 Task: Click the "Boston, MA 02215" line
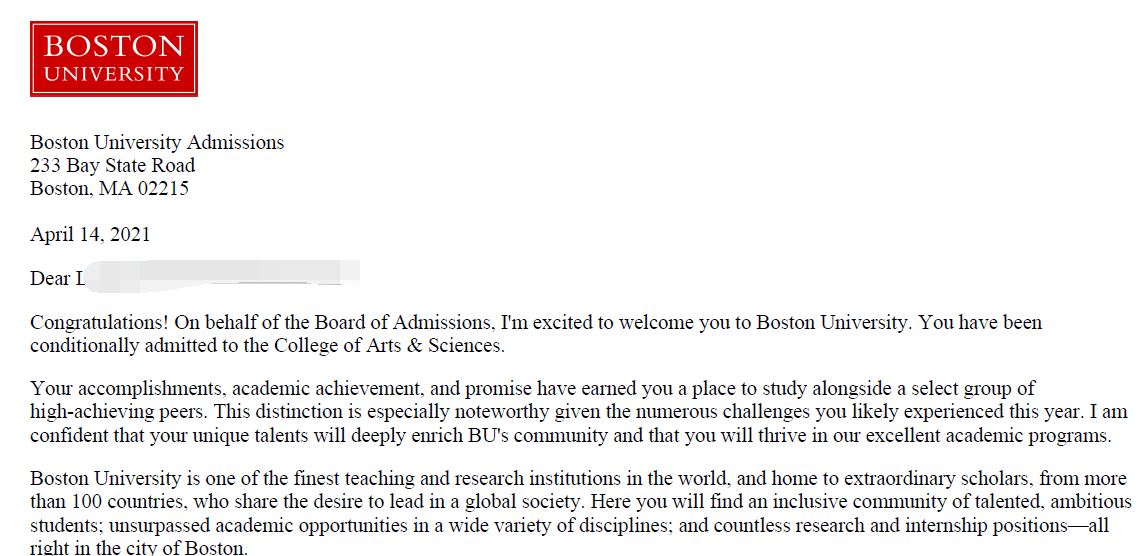click(109, 189)
